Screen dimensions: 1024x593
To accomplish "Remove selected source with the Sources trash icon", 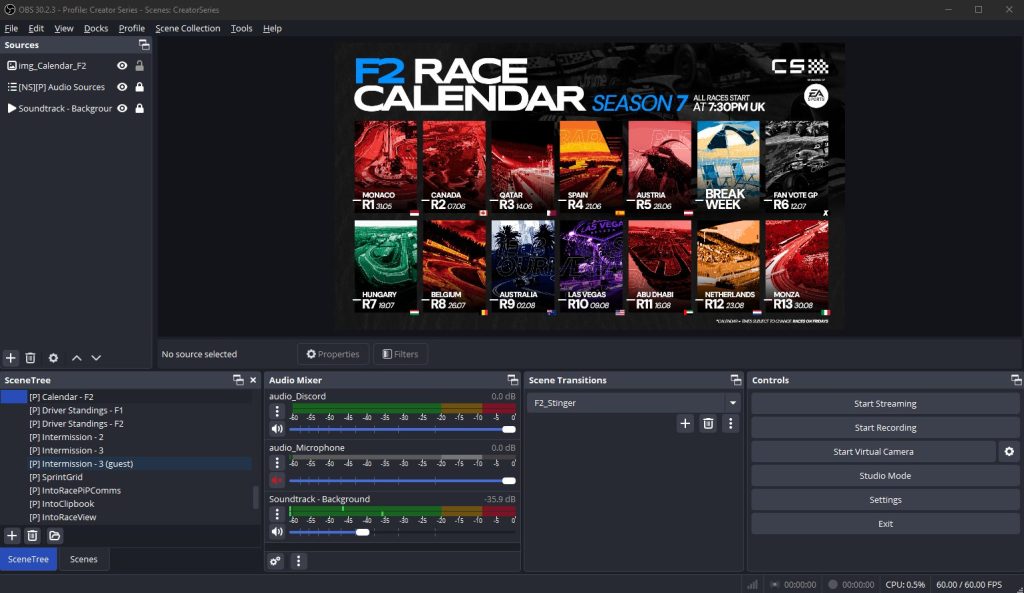I will pos(30,358).
